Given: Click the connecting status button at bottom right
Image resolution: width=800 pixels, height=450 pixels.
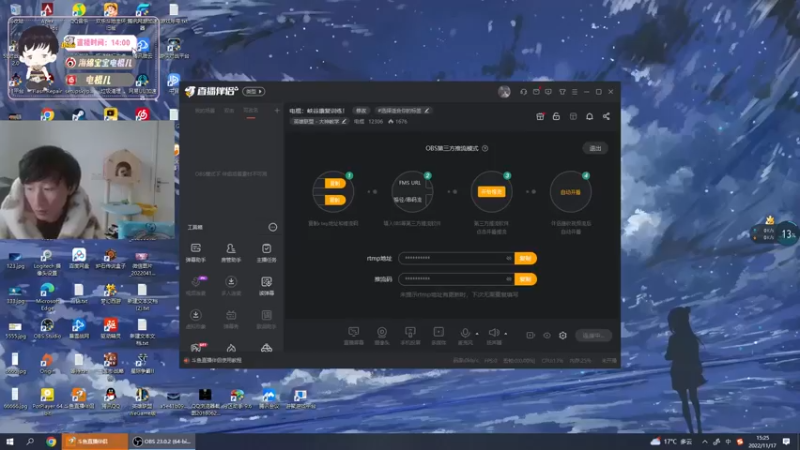Looking at the screenshot, I should [x=593, y=335].
